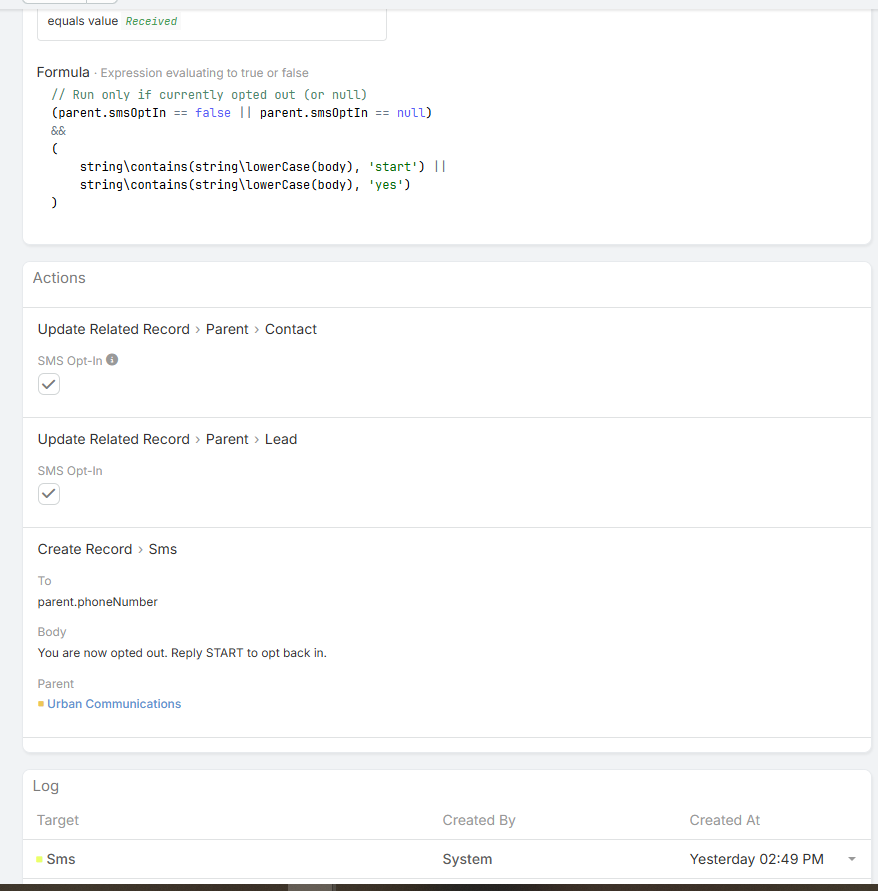Click the info icon beside SMS Opt-In
The width and height of the screenshot is (878, 891).
[x=112, y=360]
